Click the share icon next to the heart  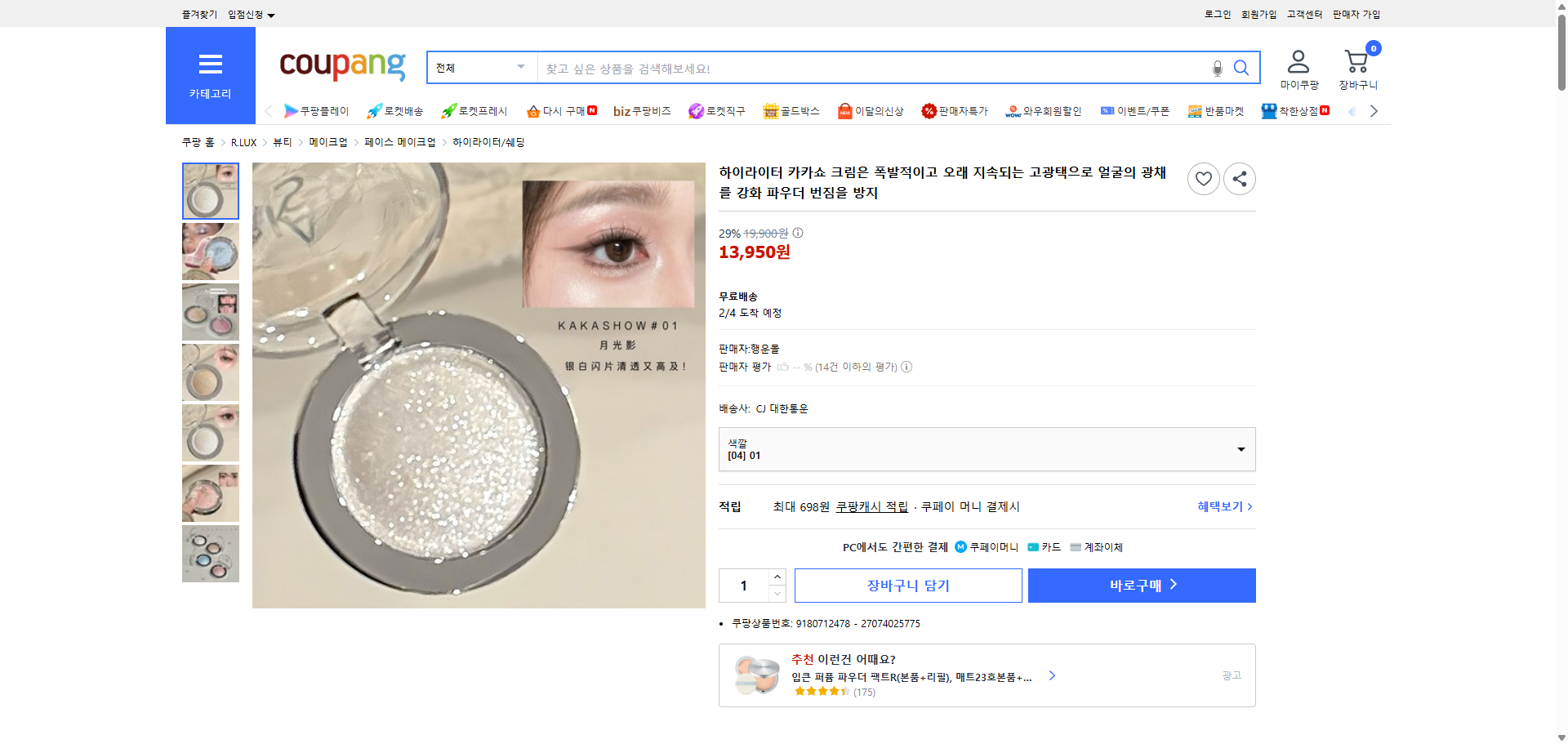pyautogui.click(x=1239, y=178)
